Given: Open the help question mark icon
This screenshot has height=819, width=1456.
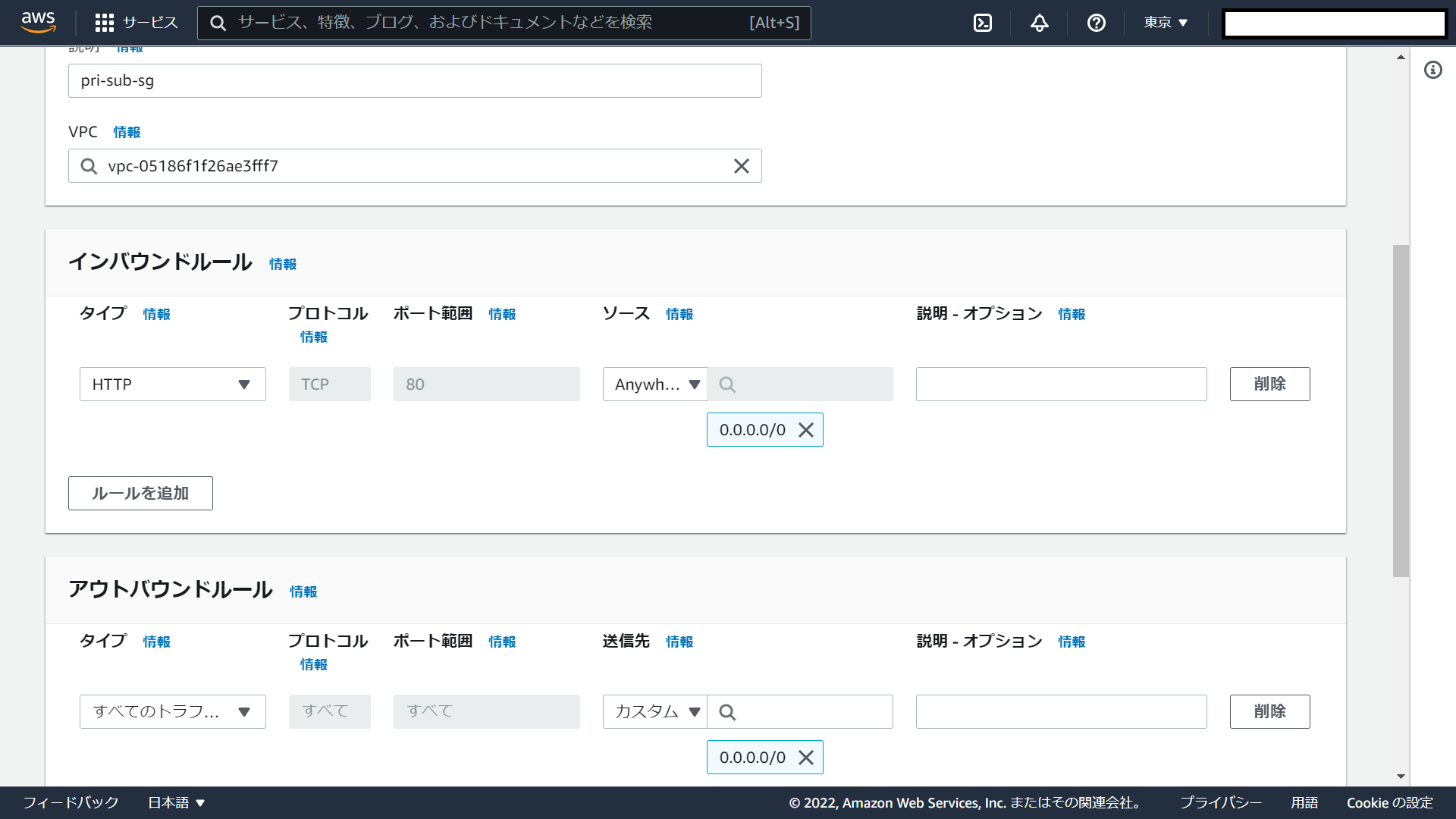Looking at the screenshot, I should point(1096,23).
